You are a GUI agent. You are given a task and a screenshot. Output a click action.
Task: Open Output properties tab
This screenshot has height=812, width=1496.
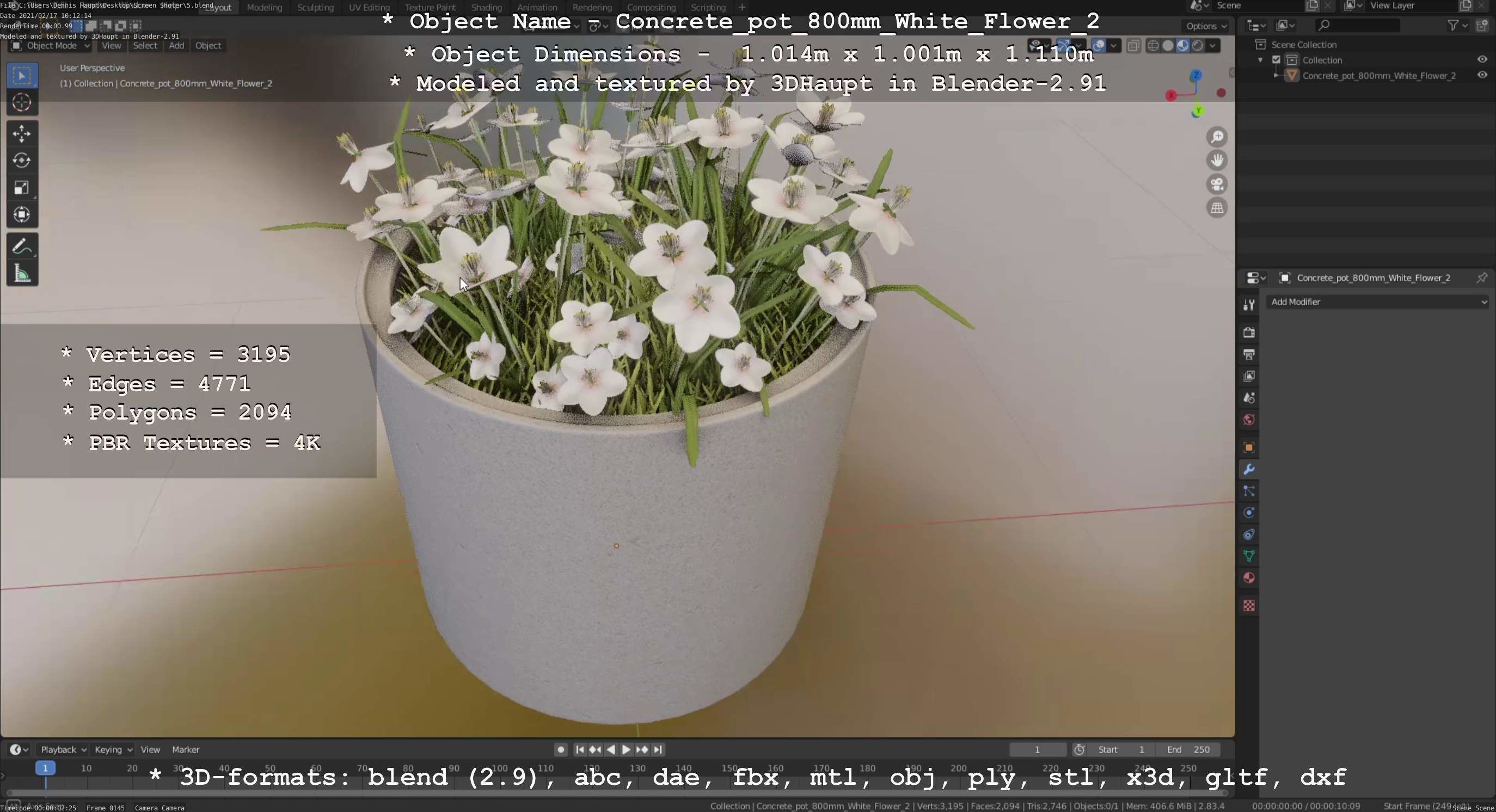click(x=1249, y=355)
